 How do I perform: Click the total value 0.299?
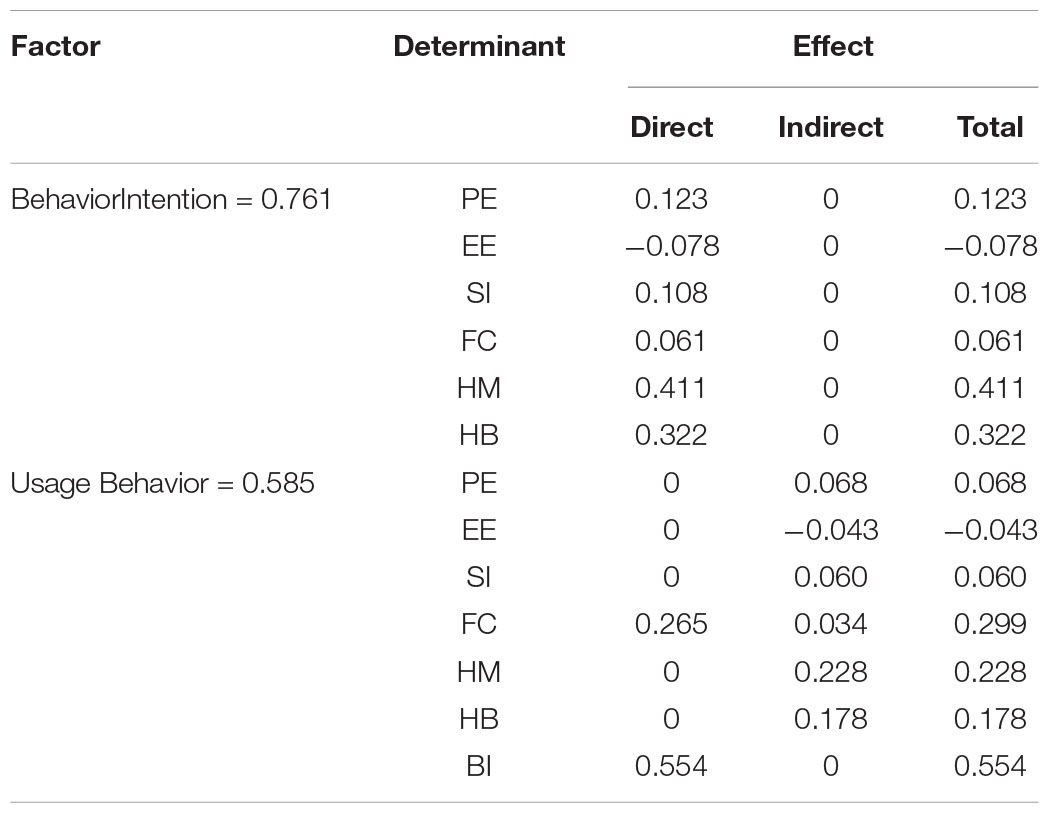990,625
